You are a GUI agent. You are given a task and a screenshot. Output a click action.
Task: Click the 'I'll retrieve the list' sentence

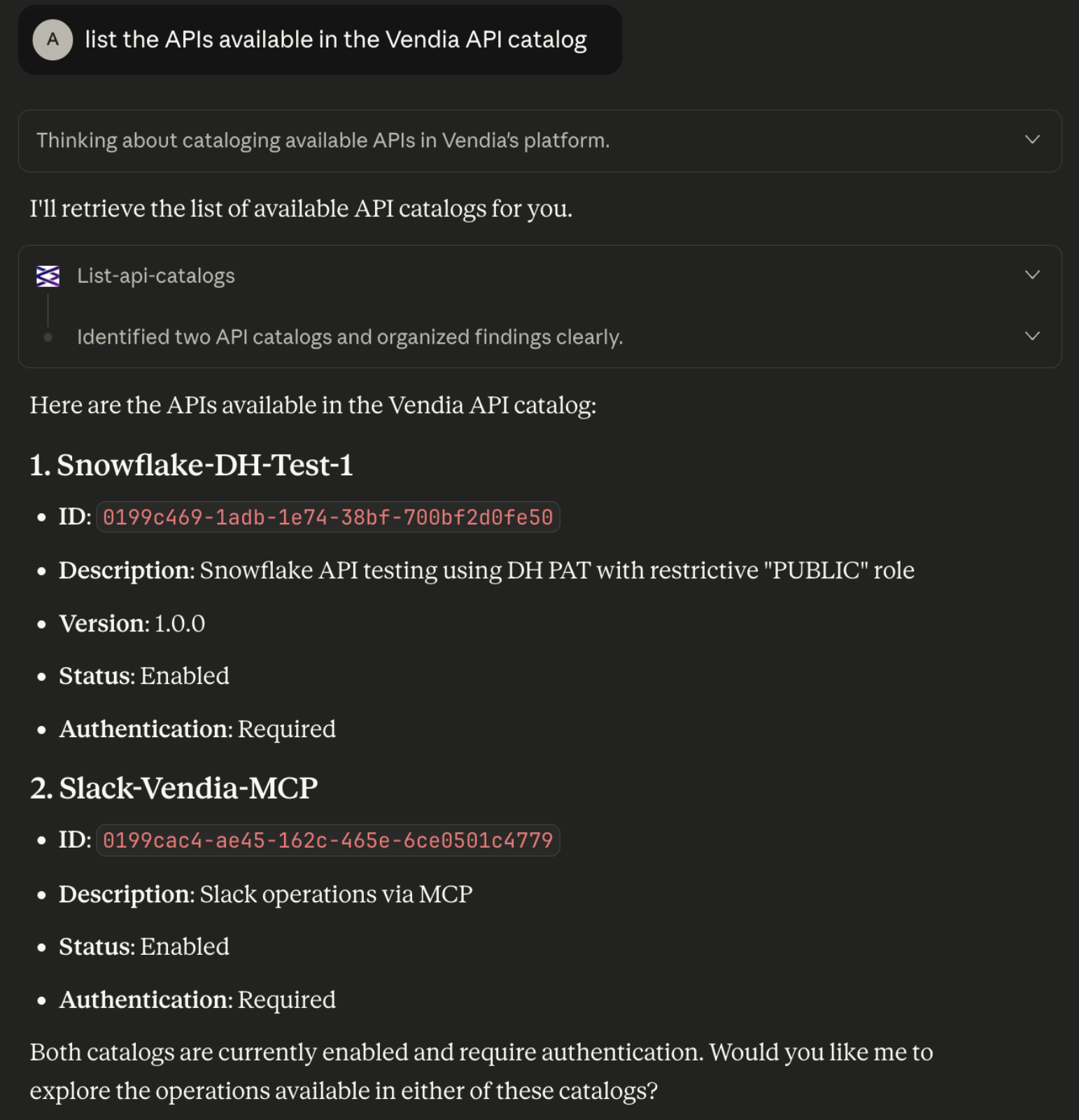pos(301,209)
